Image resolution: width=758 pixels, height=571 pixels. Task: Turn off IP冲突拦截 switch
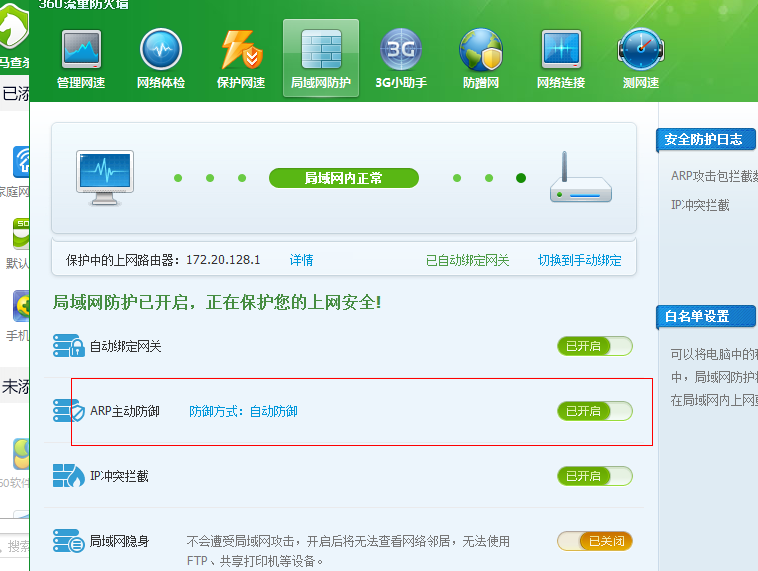594,476
